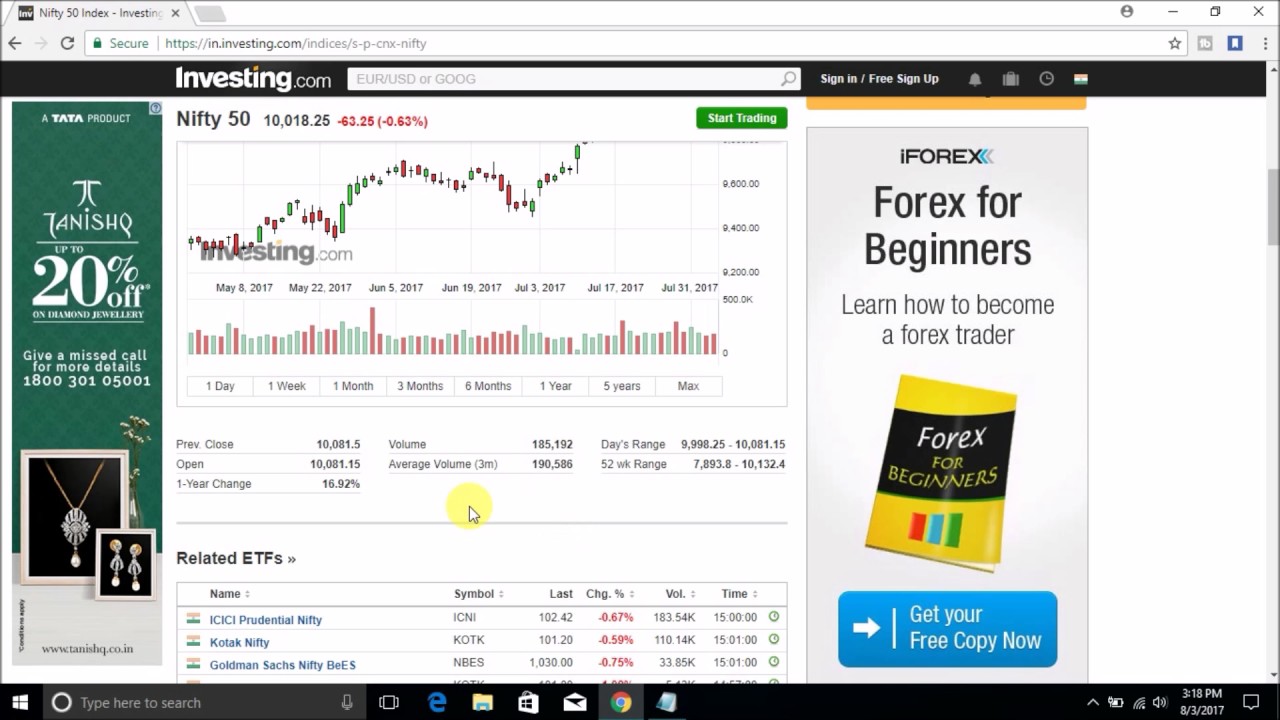Screen dimensions: 1280x720
Task: Select the 1 Month chart range
Action: pos(353,386)
